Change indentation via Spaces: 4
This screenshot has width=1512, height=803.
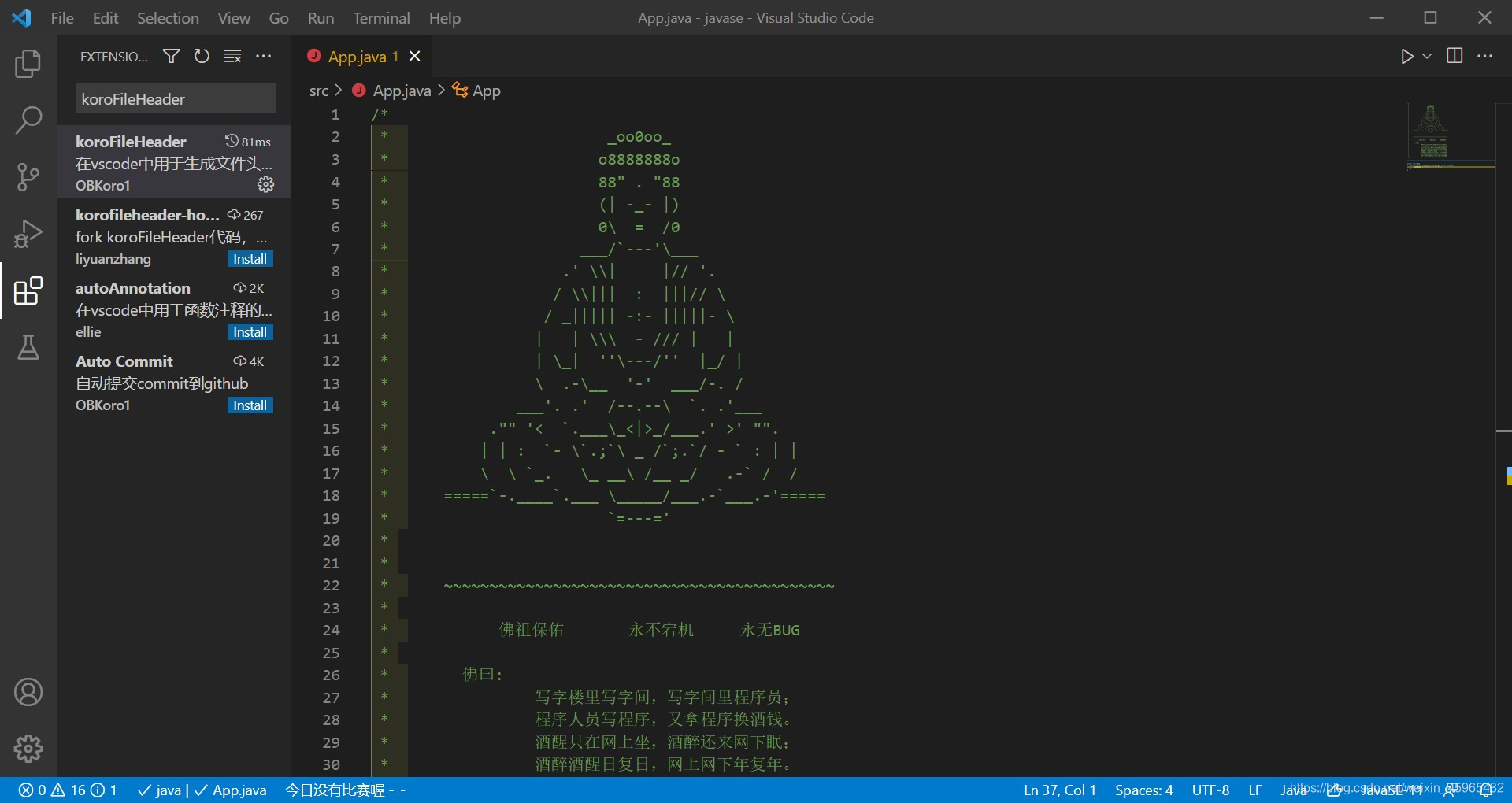tap(1143, 790)
